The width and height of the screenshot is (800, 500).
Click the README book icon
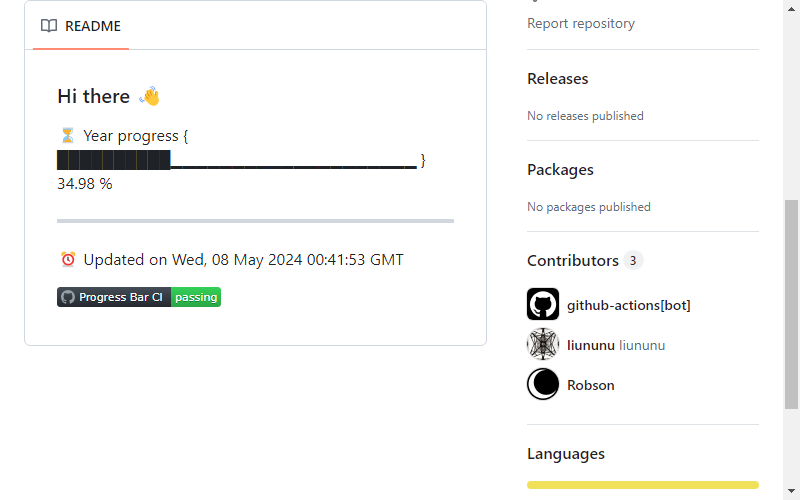(49, 26)
